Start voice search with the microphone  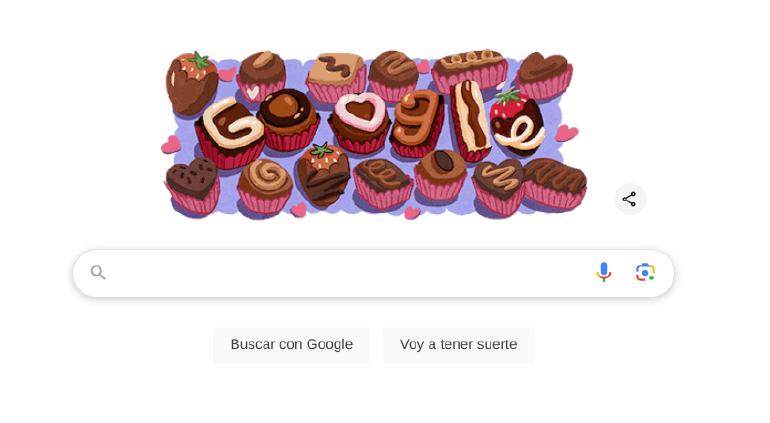[x=604, y=272]
